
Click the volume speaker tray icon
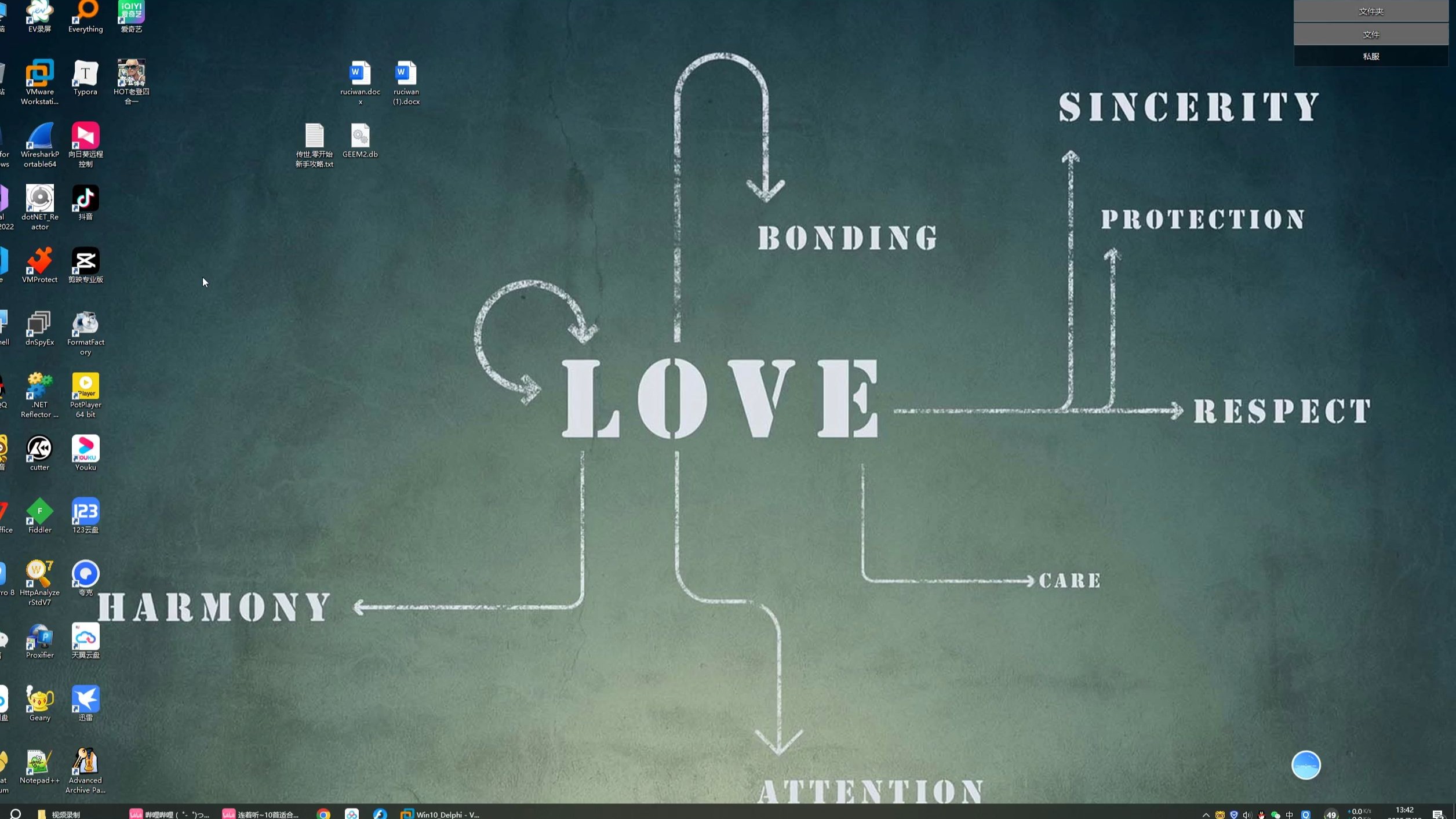coord(1247,814)
